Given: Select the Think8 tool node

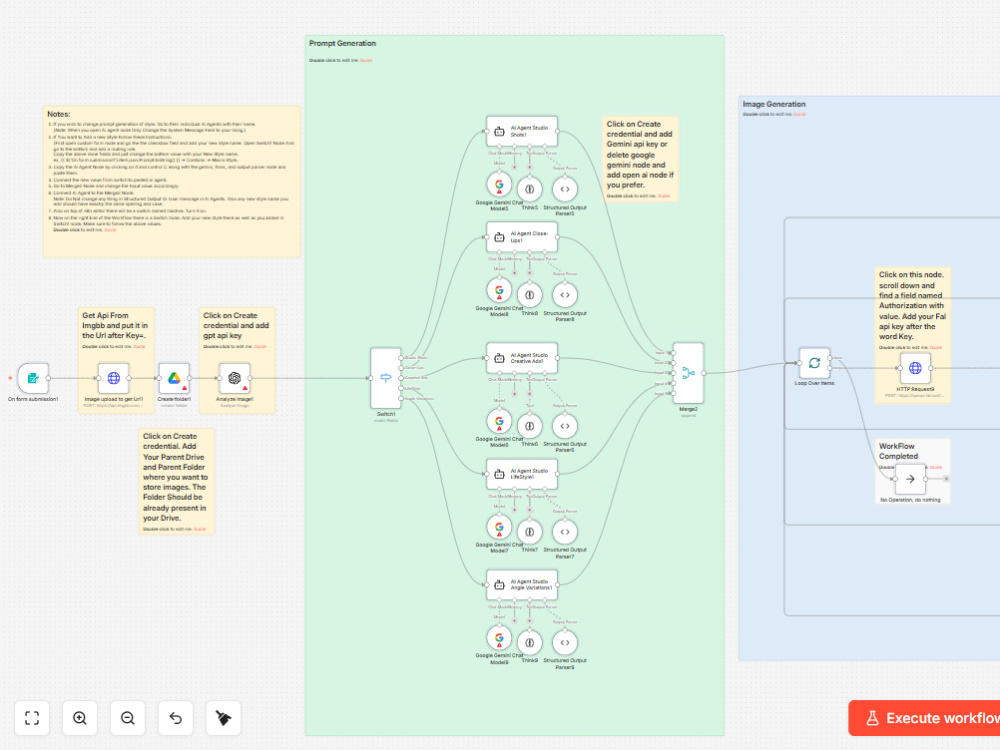Looking at the screenshot, I should (x=529, y=295).
